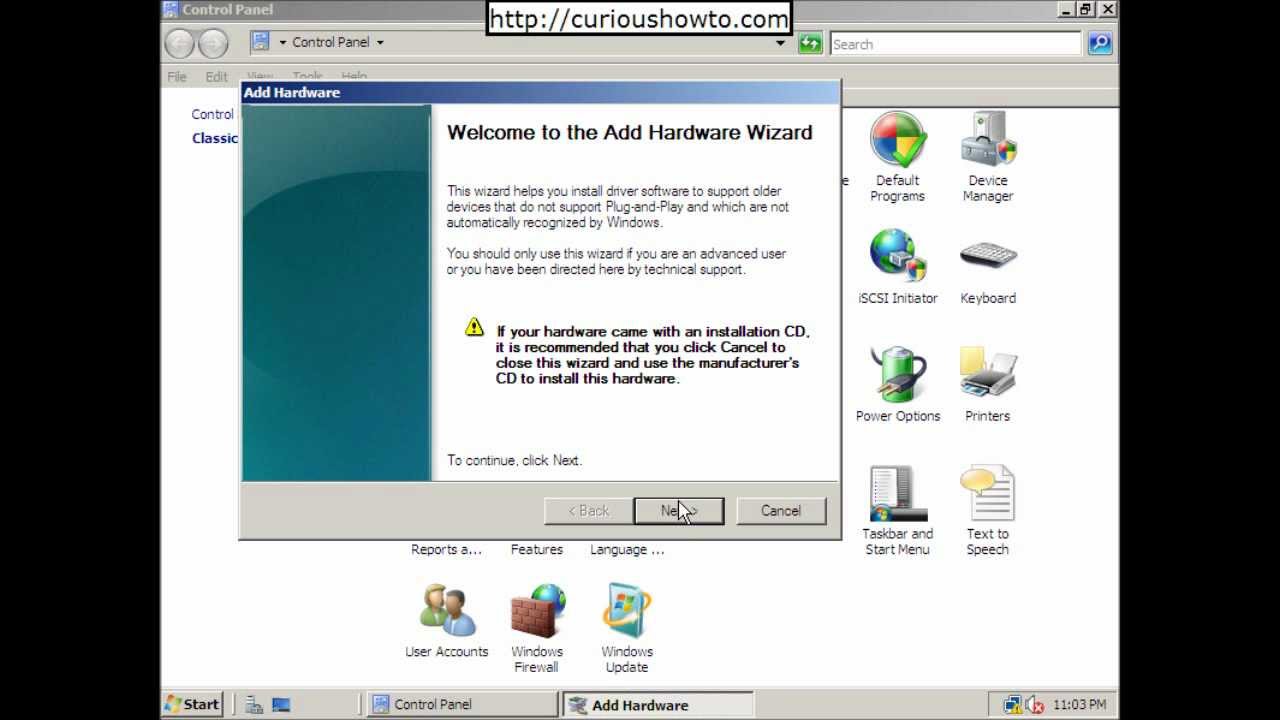Viewport: 1280px width, 720px height.
Task: Switch to Control Panel taskbar button
Action: pos(462,704)
